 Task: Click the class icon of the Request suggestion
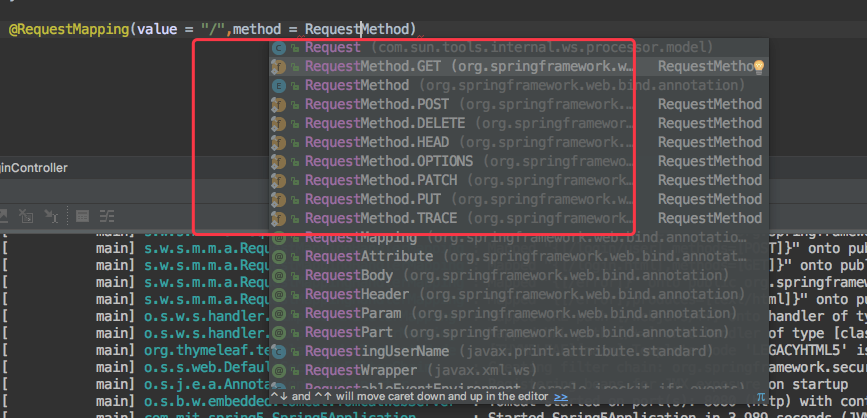tap(279, 48)
